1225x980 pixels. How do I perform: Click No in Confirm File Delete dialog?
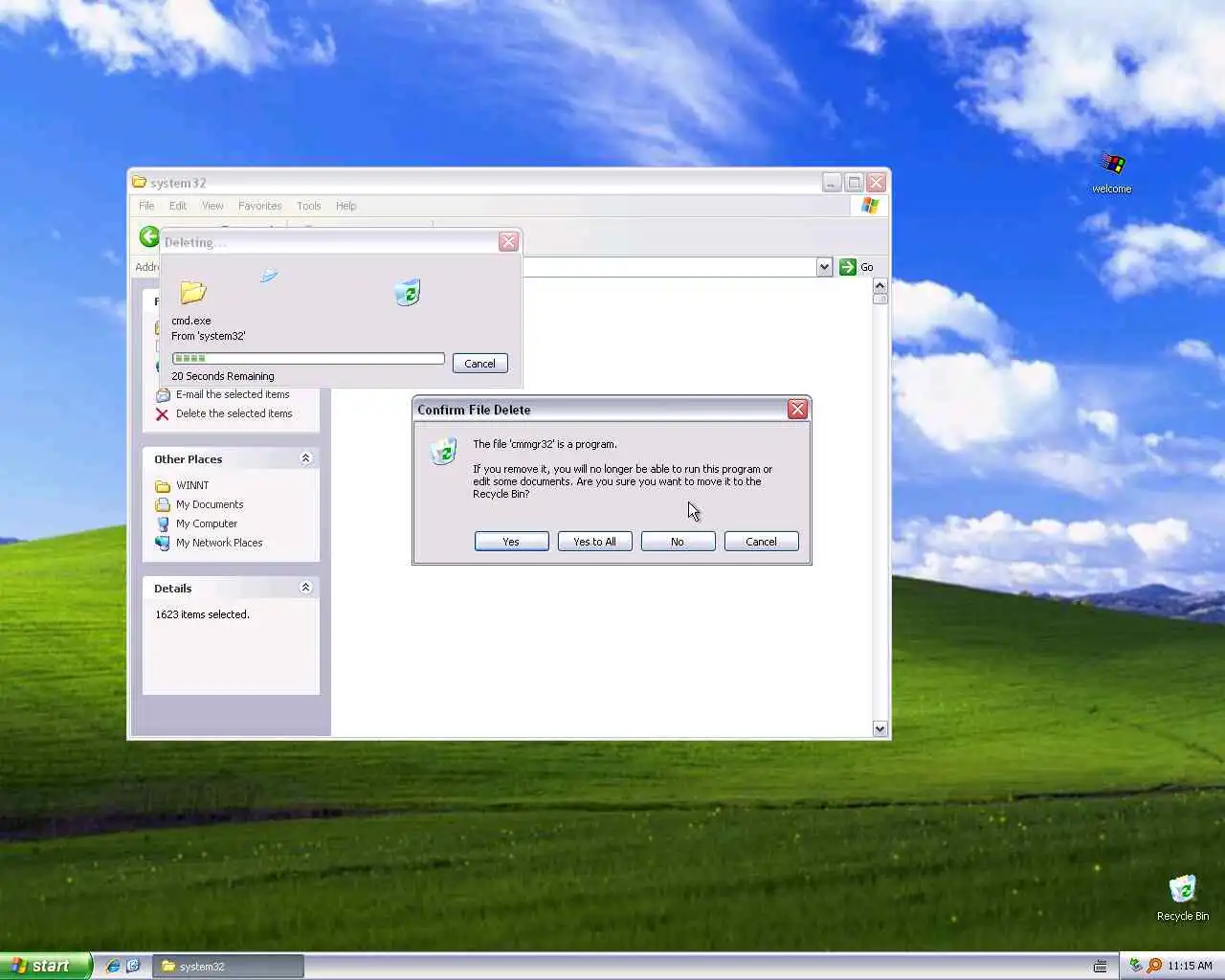click(678, 542)
